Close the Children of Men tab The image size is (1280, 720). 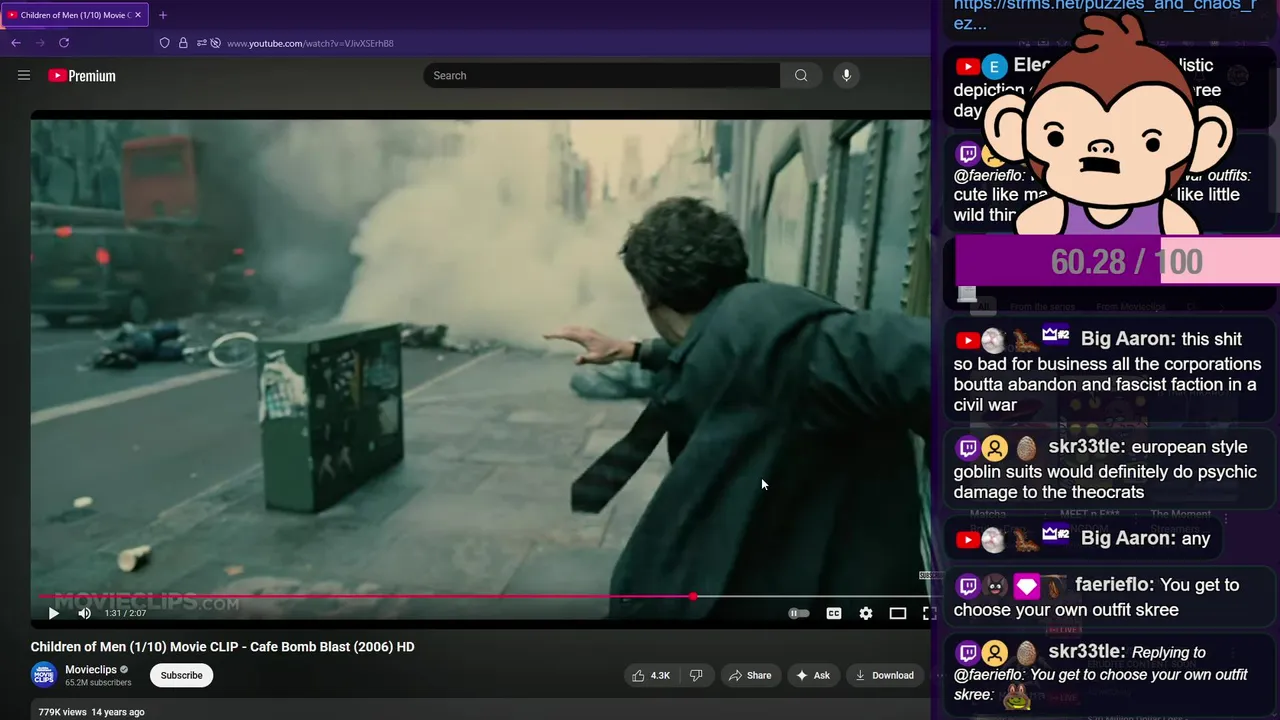point(139,15)
